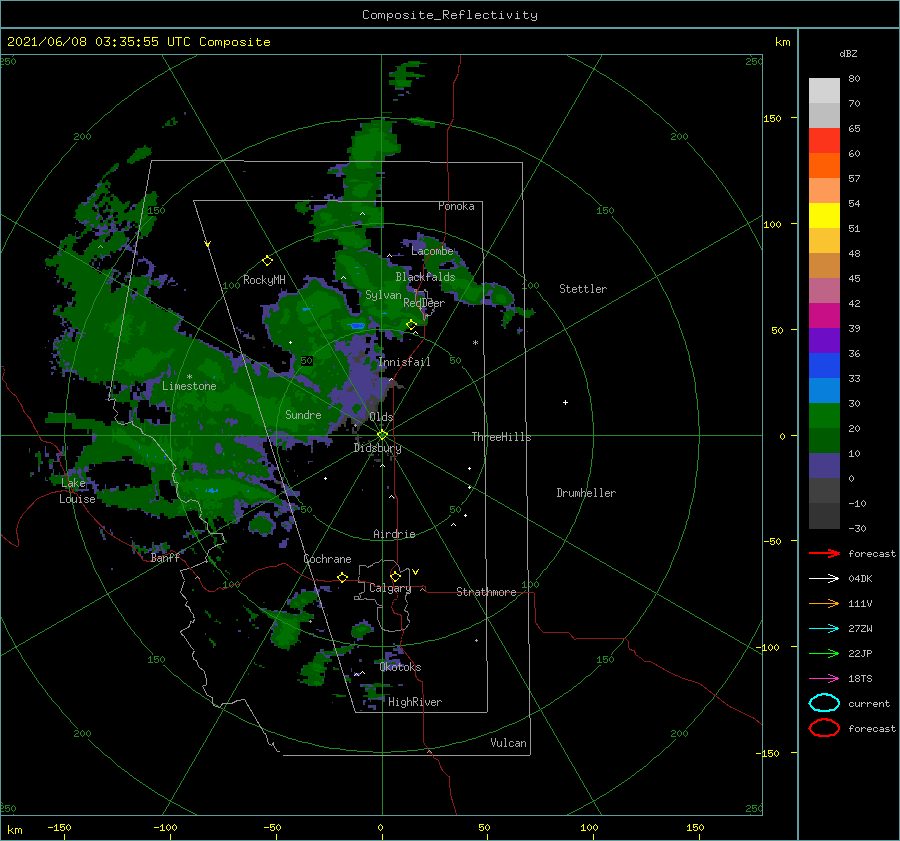Click the Sylvan label
900x841 pixels.
click(383, 295)
